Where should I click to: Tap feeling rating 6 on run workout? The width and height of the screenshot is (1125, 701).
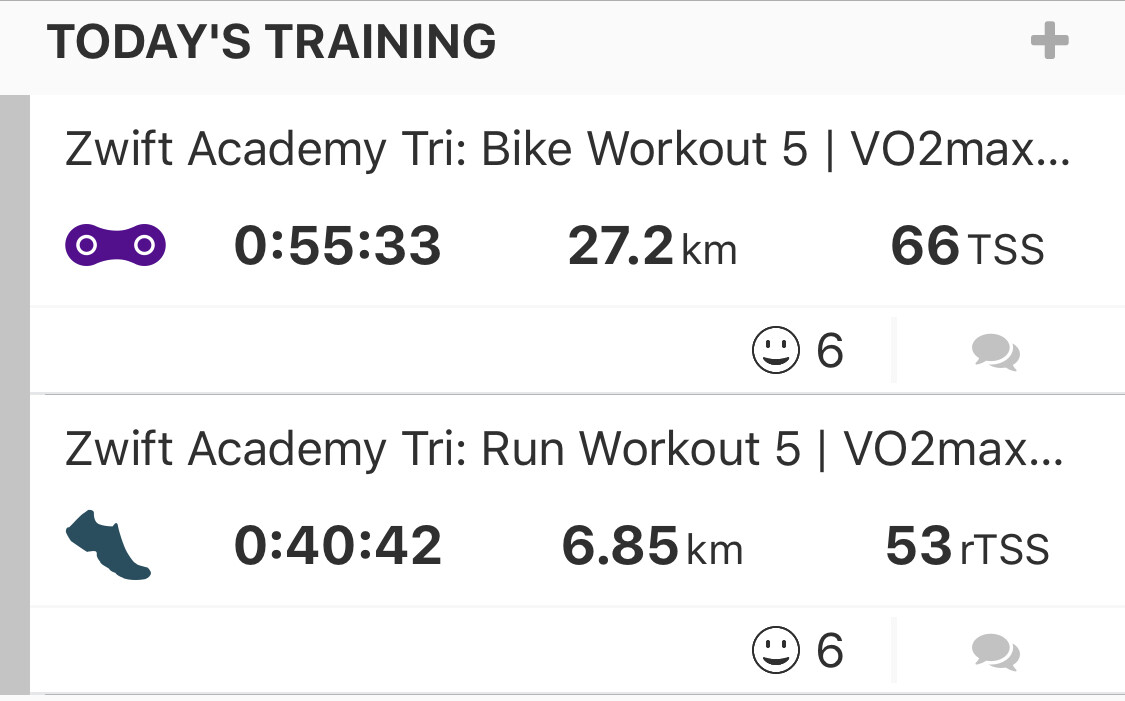click(830, 652)
